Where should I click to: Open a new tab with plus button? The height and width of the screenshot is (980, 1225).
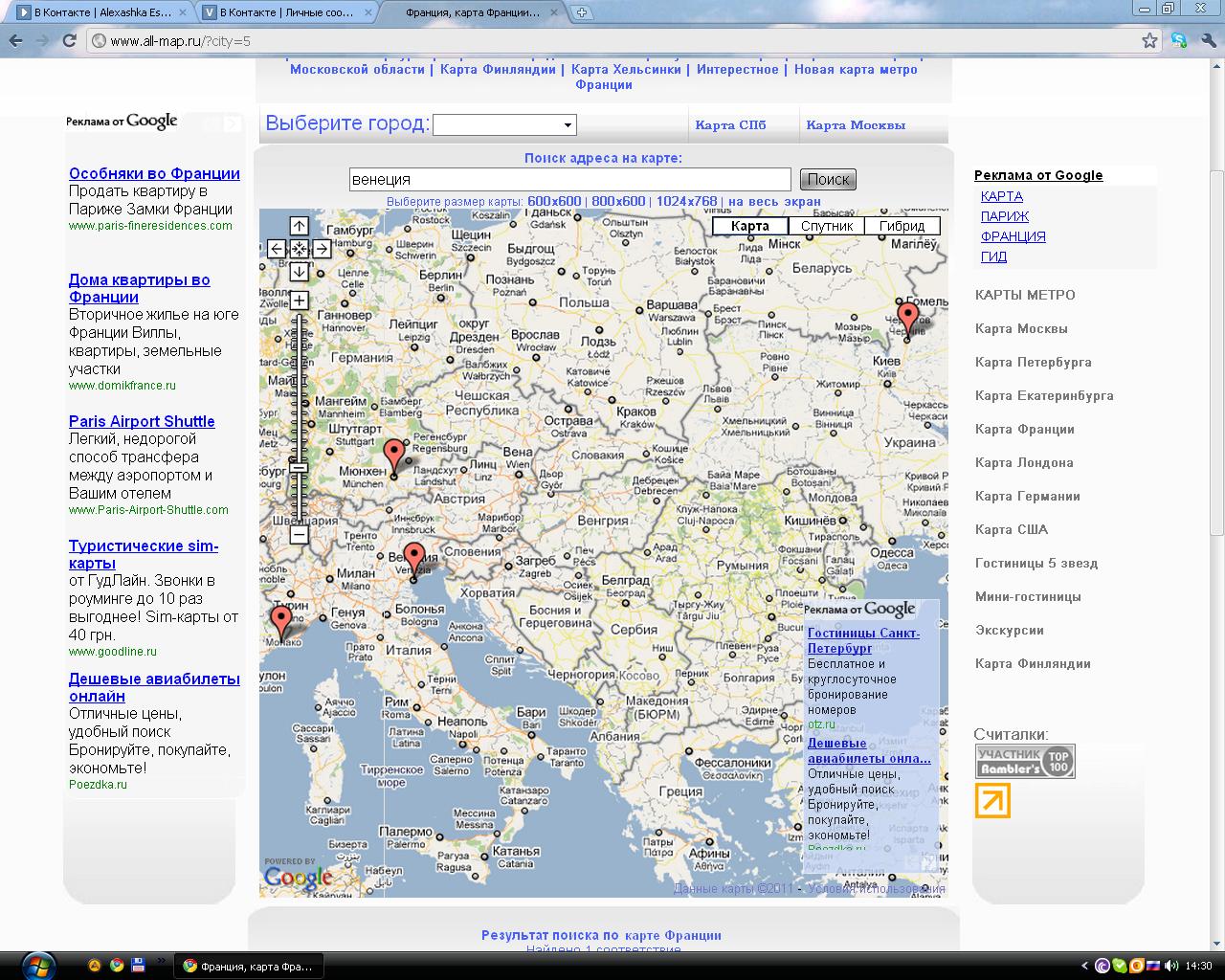coord(582,12)
